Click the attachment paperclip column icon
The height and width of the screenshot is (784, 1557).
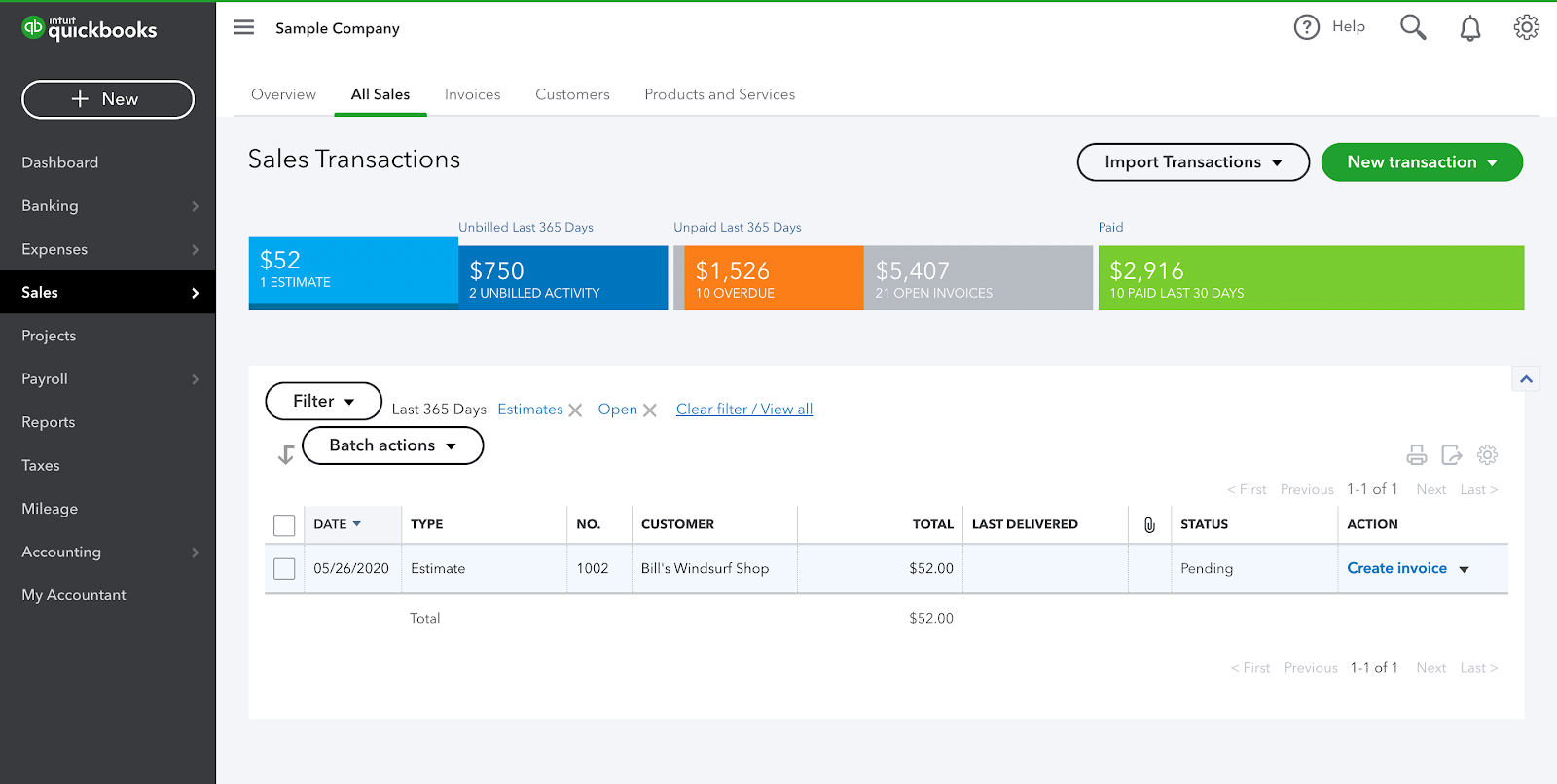1149,524
